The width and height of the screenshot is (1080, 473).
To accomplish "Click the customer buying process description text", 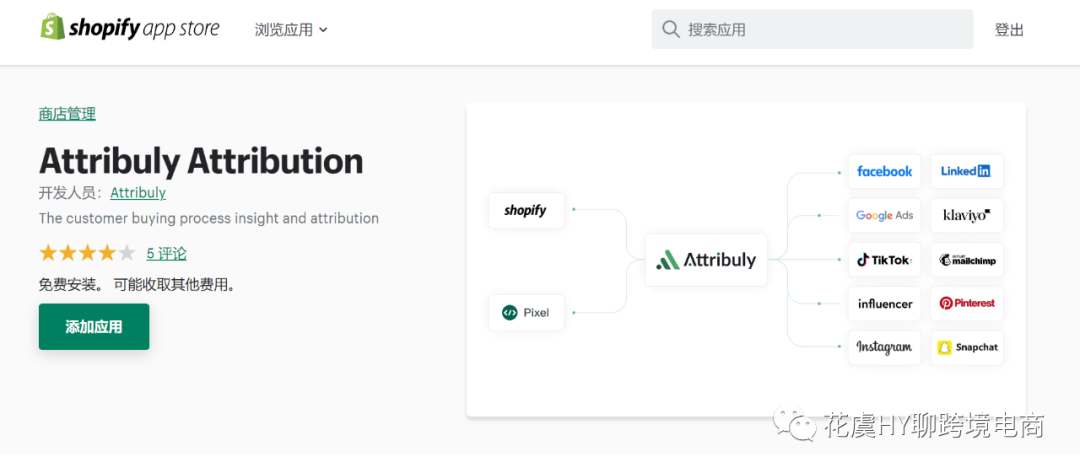I will (x=209, y=218).
